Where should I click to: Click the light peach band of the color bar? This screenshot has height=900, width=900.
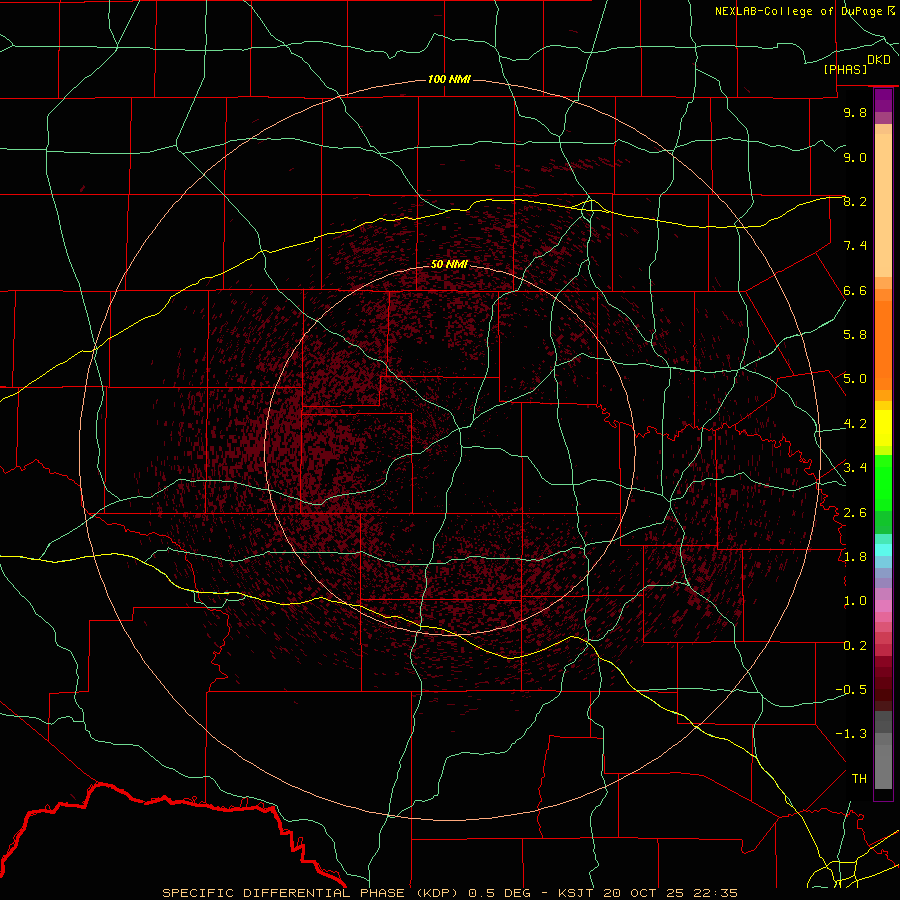(883, 205)
